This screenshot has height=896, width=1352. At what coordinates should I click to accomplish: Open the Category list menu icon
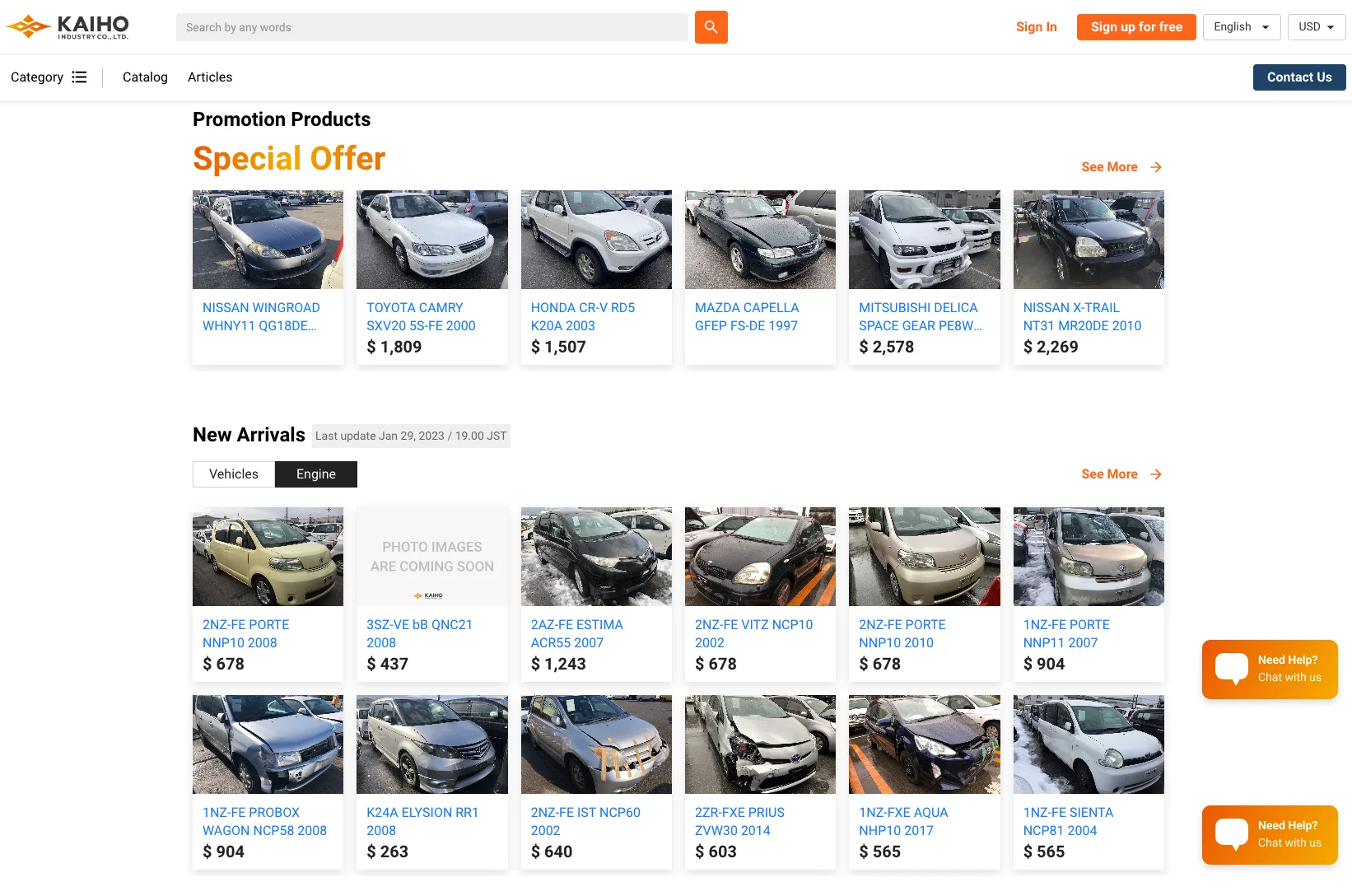click(79, 77)
